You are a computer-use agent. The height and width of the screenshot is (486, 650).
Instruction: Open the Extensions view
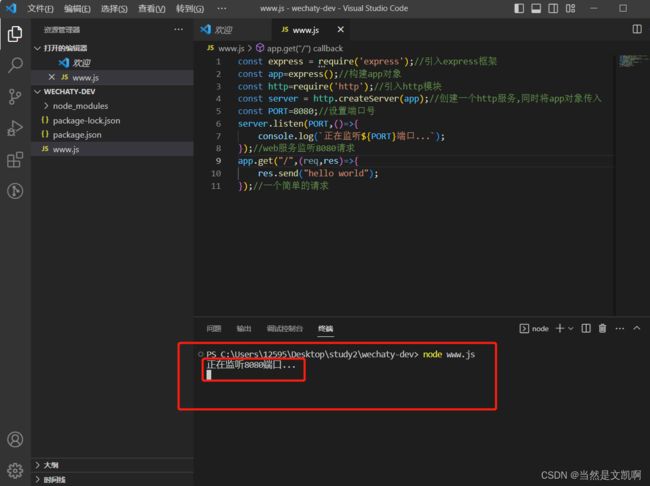pos(15,159)
